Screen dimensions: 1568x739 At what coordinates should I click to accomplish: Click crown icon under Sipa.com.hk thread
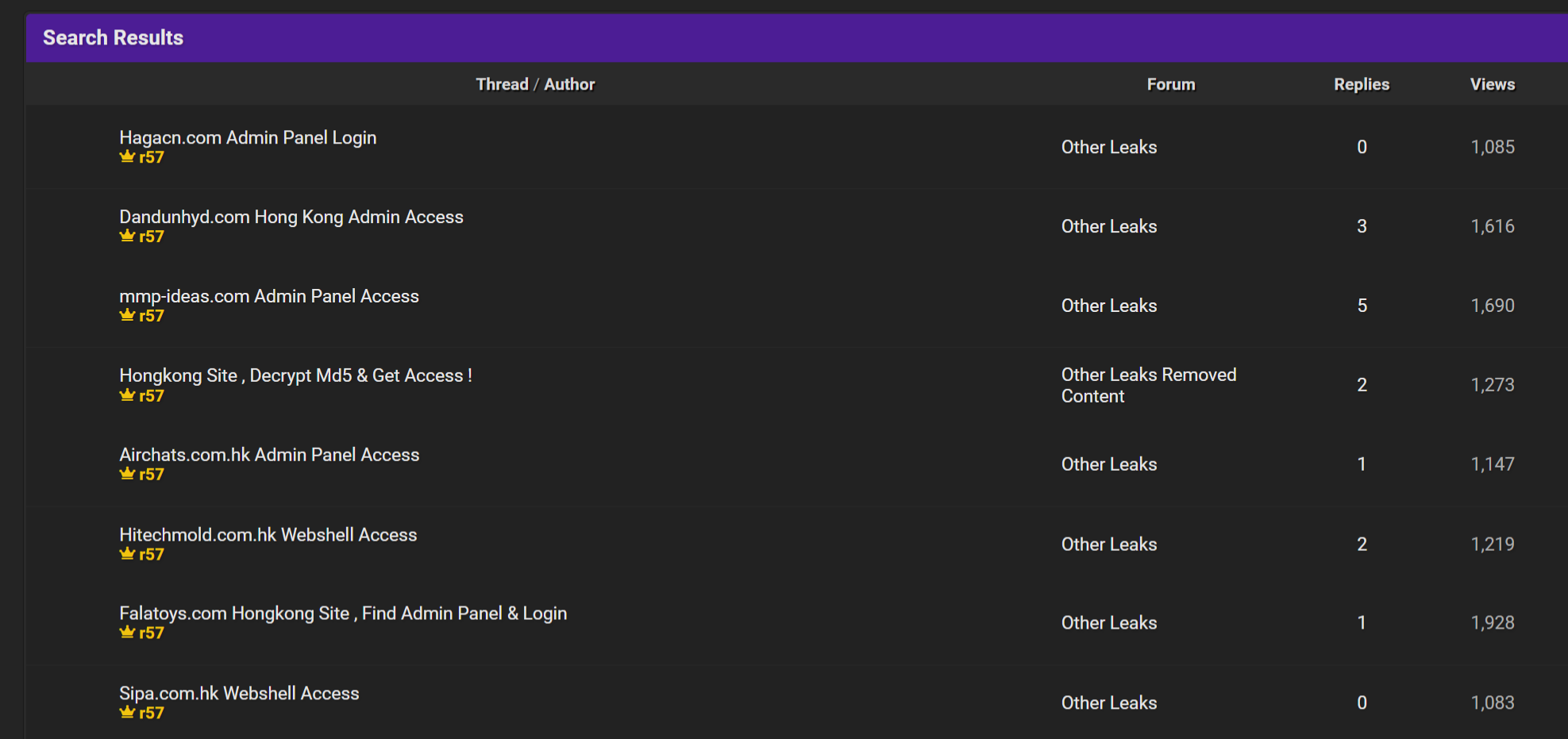pos(127,713)
